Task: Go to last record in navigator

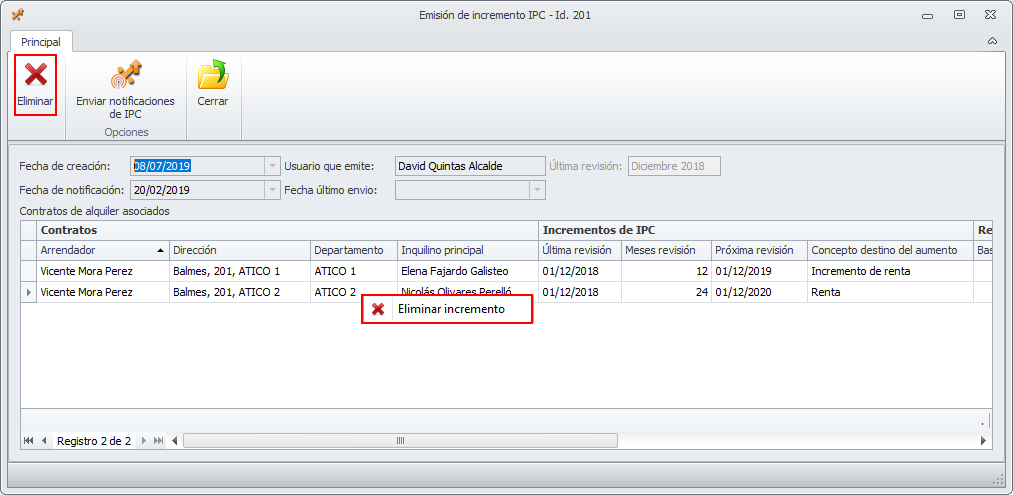Action: click(x=159, y=441)
